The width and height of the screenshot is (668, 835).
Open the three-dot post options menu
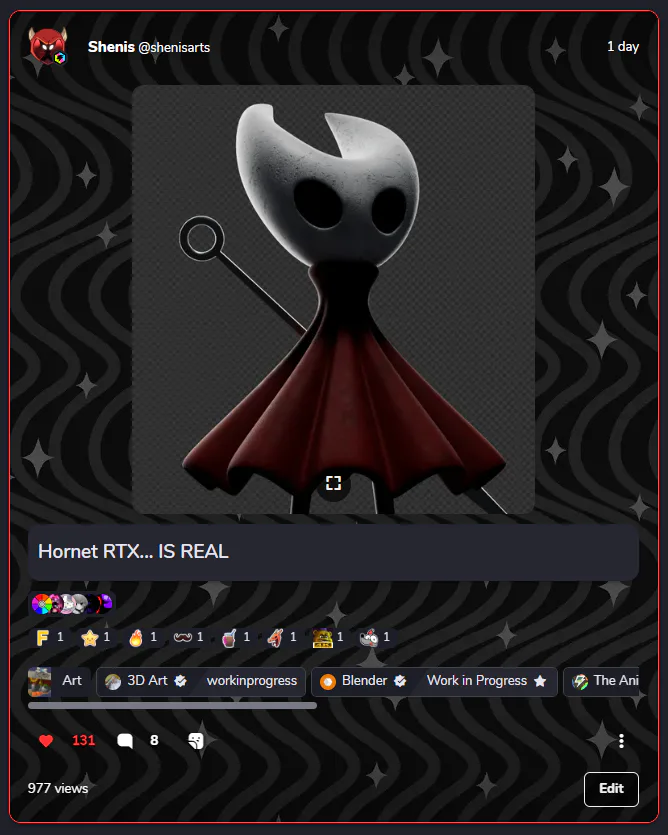pos(621,741)
